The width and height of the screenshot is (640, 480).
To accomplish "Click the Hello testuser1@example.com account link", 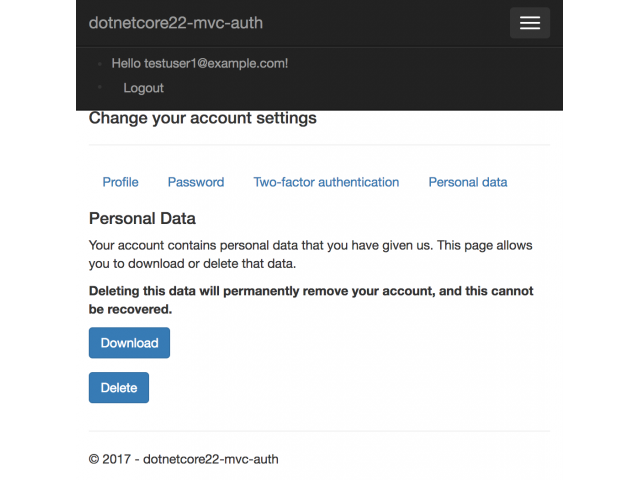I will [x=200, y=63].
